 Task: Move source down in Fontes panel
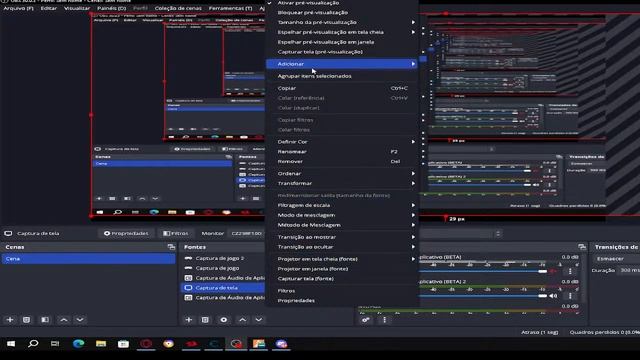259,320
